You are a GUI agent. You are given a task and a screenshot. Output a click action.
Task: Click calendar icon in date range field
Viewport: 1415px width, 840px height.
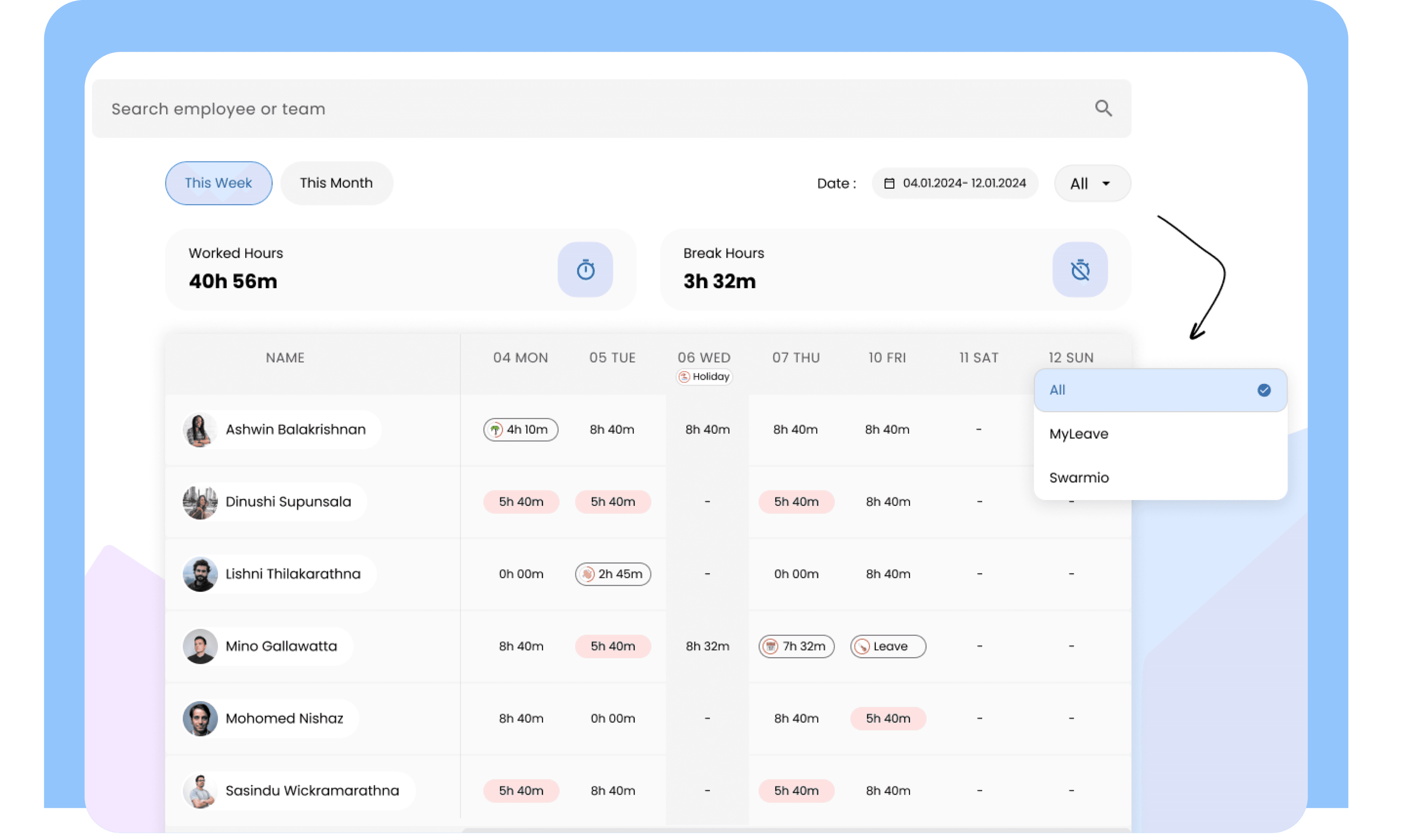pyautogui.click(x=889, y=183)
